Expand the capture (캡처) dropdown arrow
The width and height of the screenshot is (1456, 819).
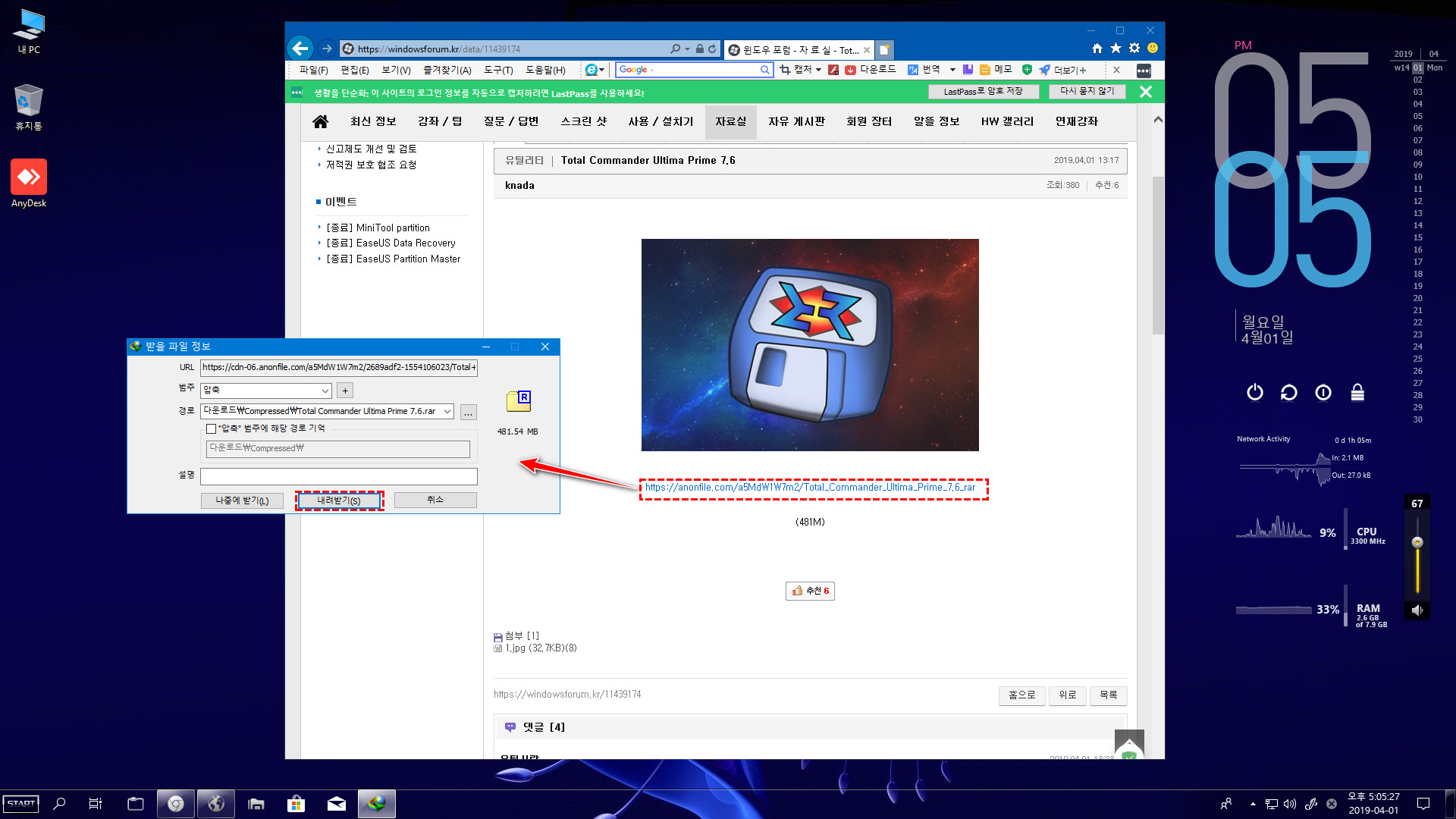click(818, 70)
